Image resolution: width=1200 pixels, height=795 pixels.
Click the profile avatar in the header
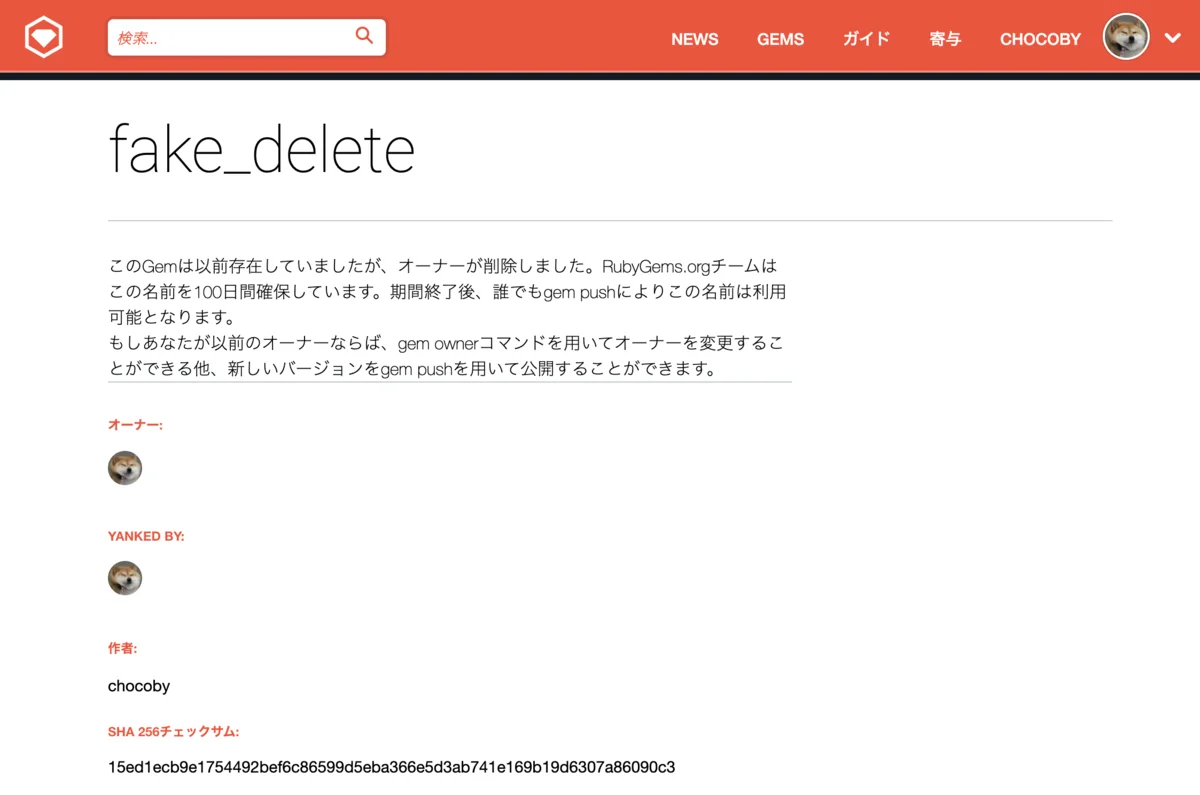pyautogui.click(x=1125, y=37)
